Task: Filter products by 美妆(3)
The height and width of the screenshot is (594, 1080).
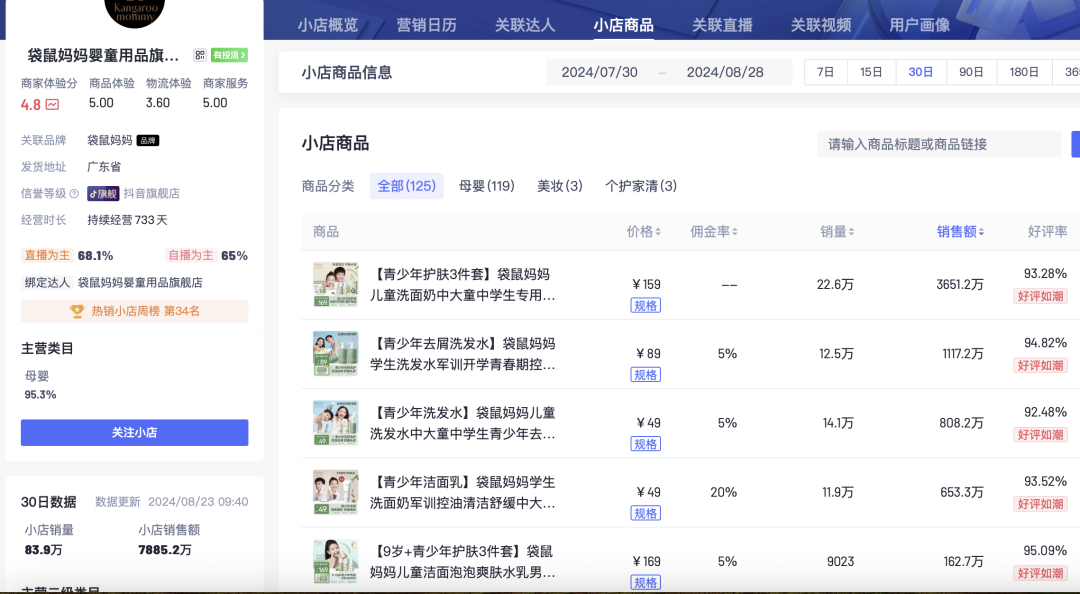Action: 559,186
